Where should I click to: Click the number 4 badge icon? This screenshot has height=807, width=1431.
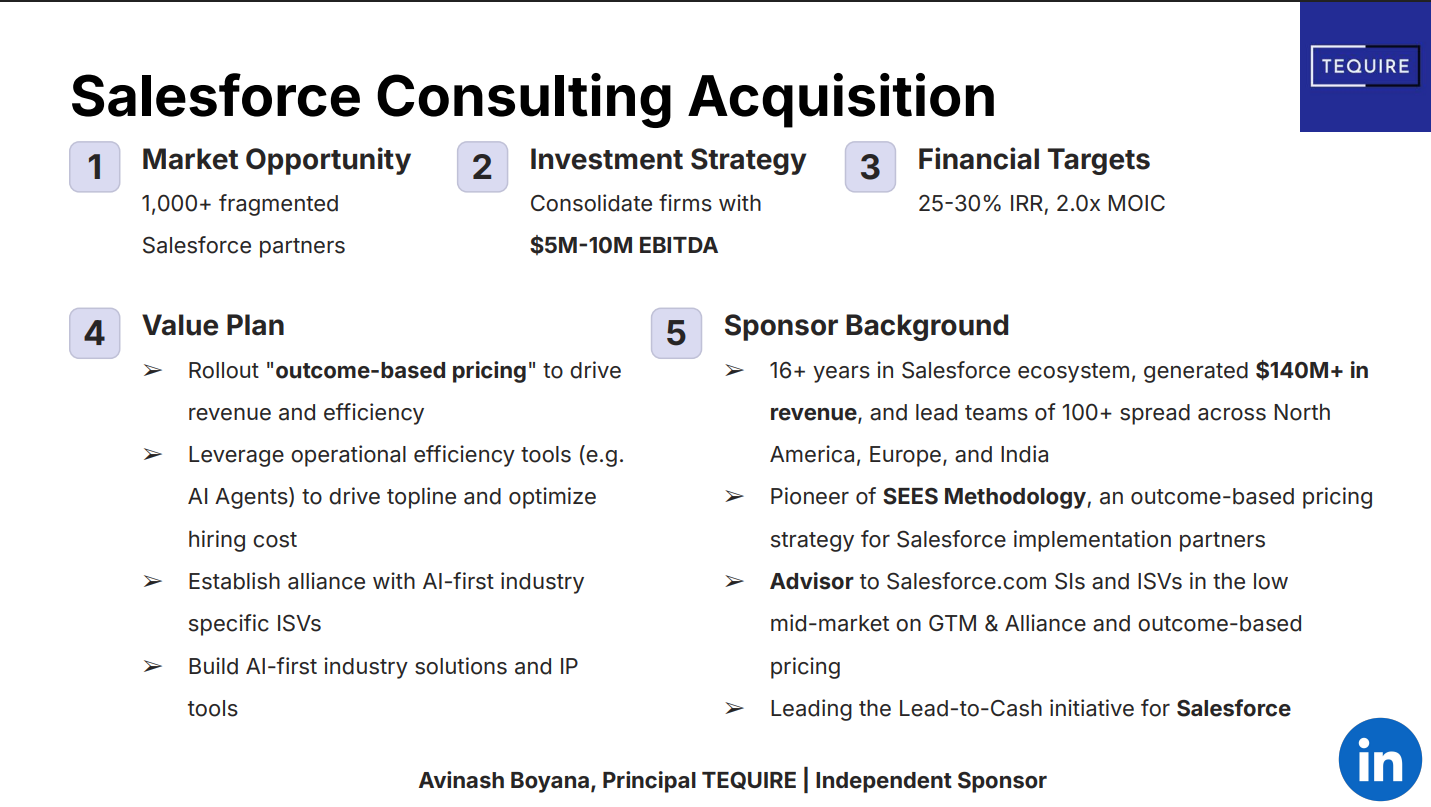(95, 333)
